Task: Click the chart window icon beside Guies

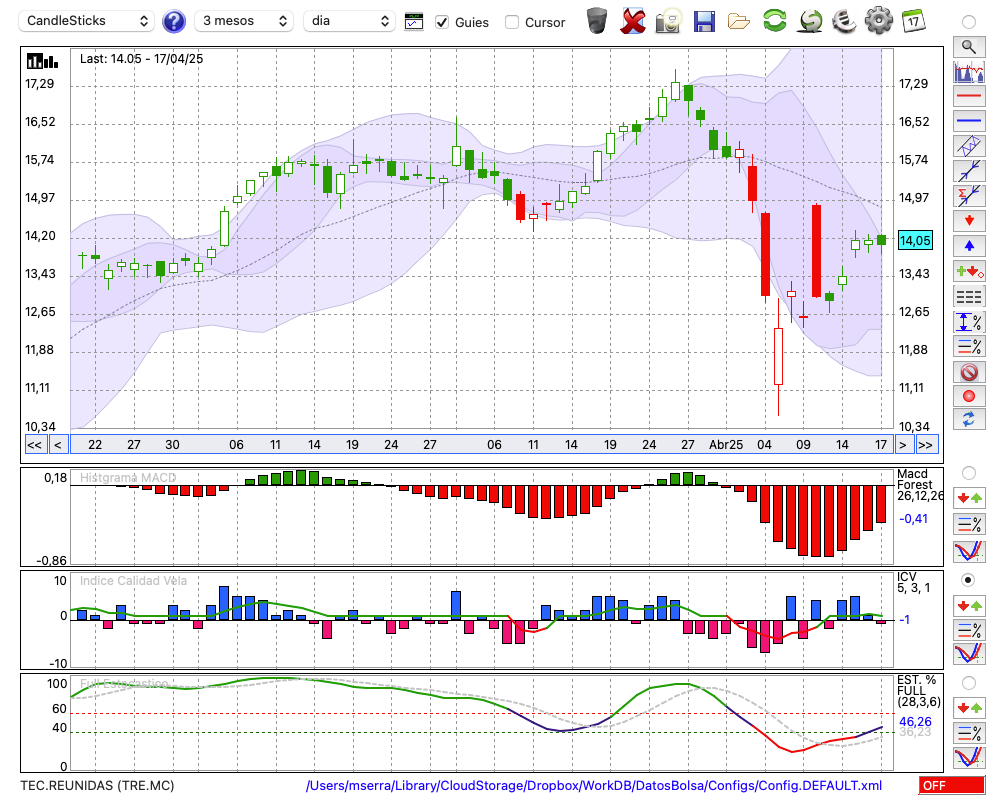Action: pos(414,22)
